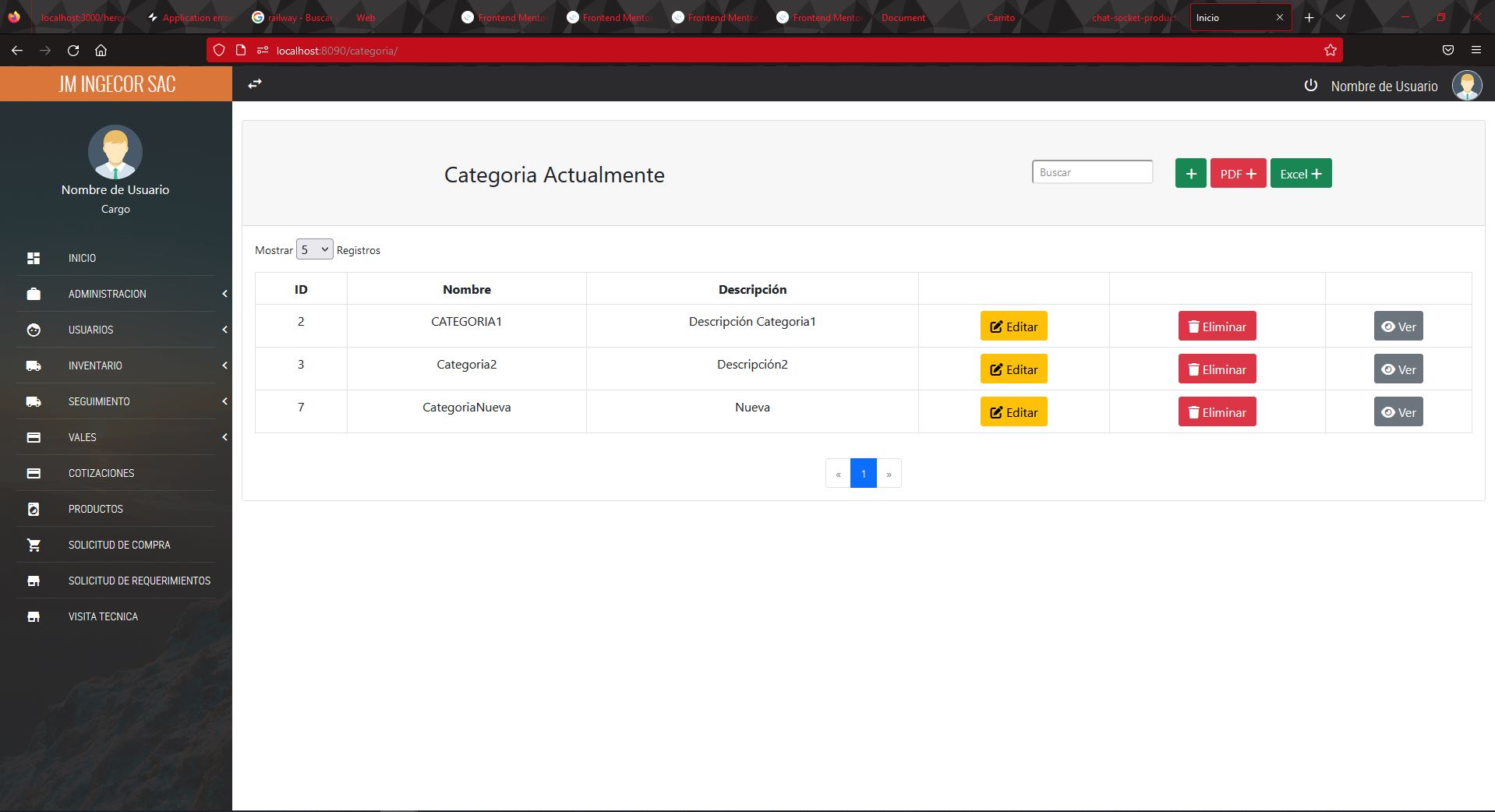Edit the Categoria2 row
1495x812 pixels.
pyautogui.click(x=1013, y=369)
